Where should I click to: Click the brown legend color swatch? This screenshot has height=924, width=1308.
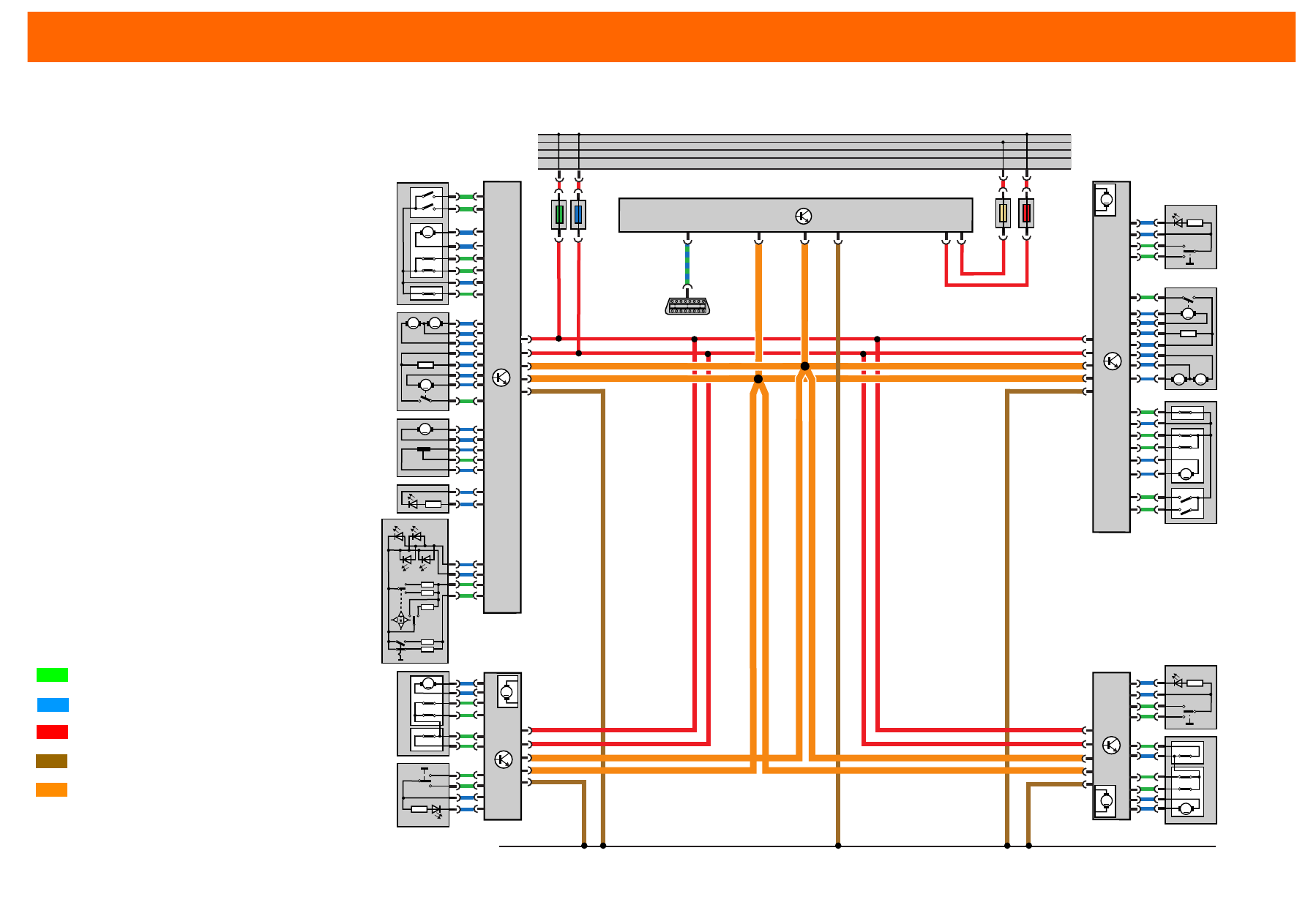pyautogui.click(x=51, y=761)
